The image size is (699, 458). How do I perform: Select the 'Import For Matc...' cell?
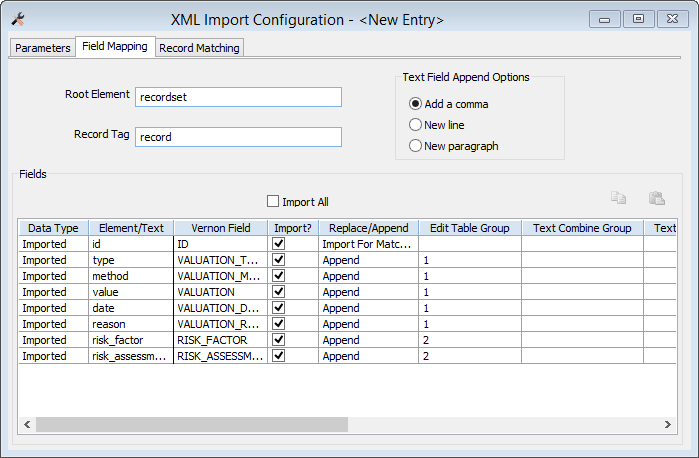coord(369,244)
